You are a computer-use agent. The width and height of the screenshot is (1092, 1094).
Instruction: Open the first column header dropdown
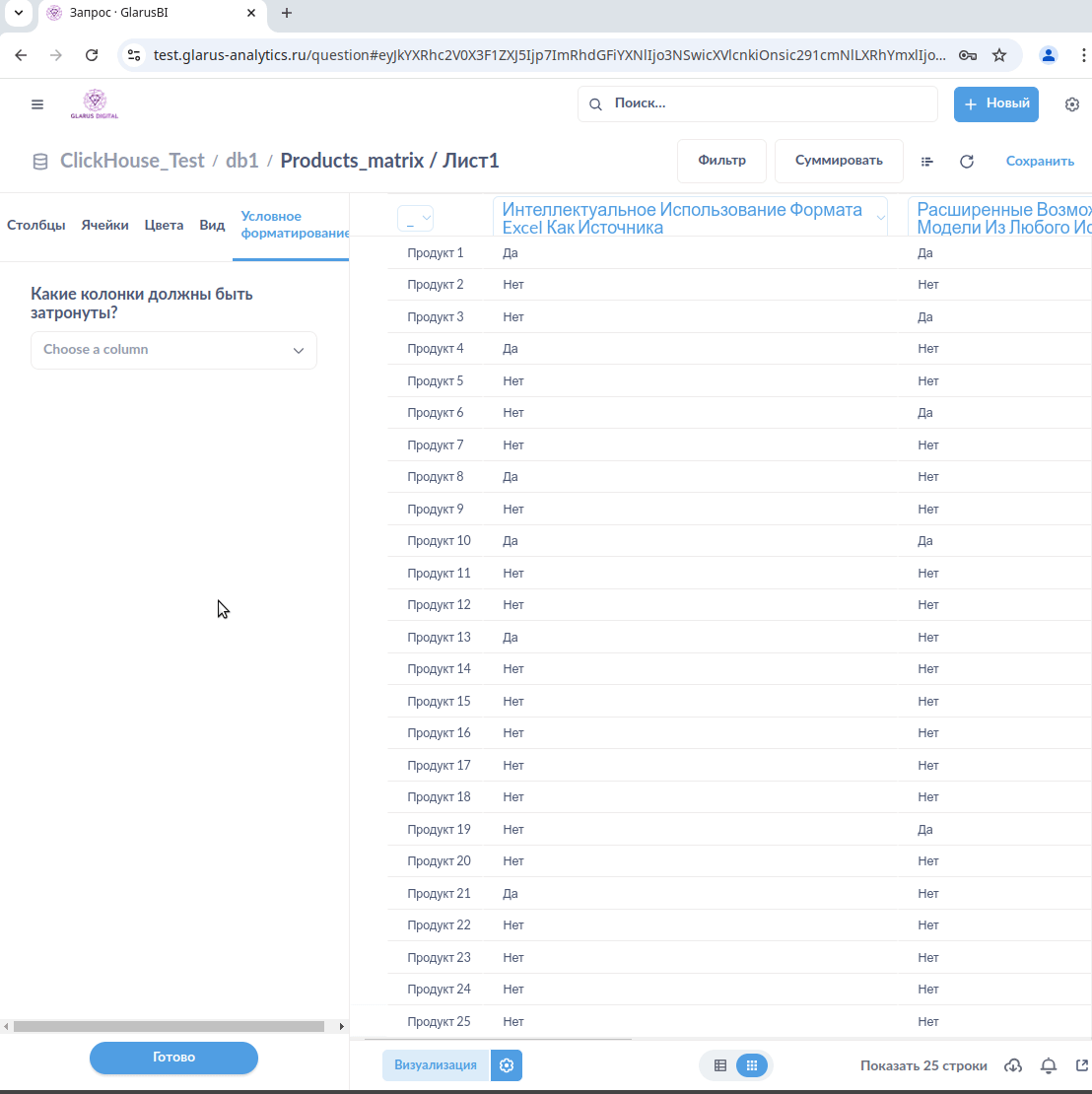(x=415, y=219)
